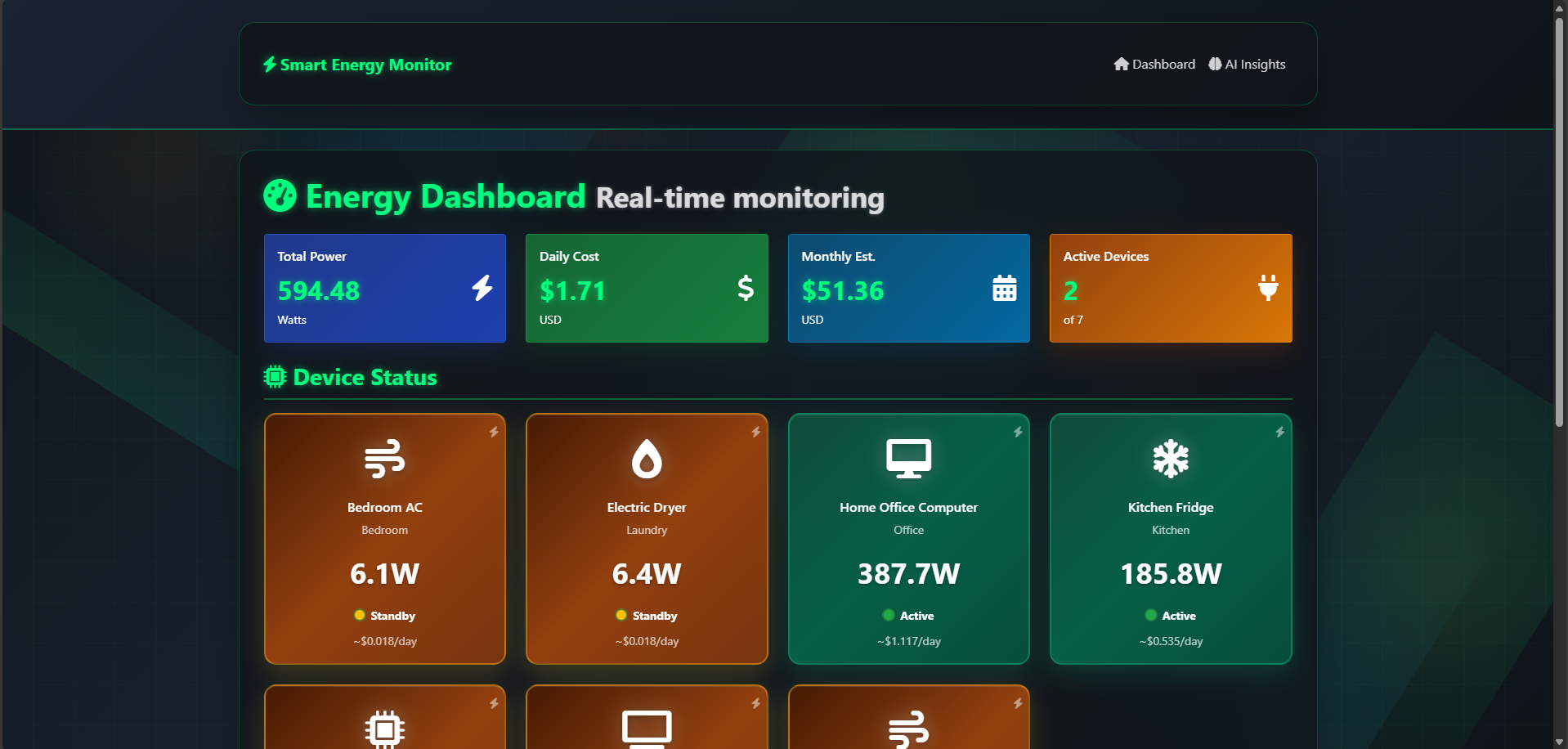
Task: Click the 387.7W power reading
Action: click(909, 574)
